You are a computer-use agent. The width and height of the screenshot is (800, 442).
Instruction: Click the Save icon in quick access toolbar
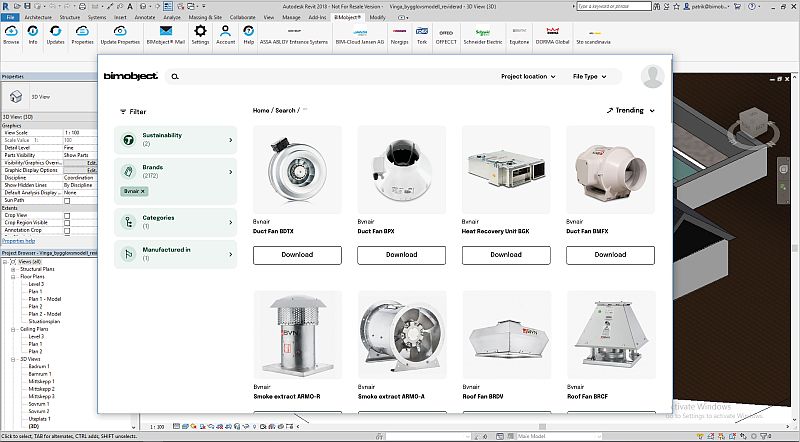tap(29, 6)
